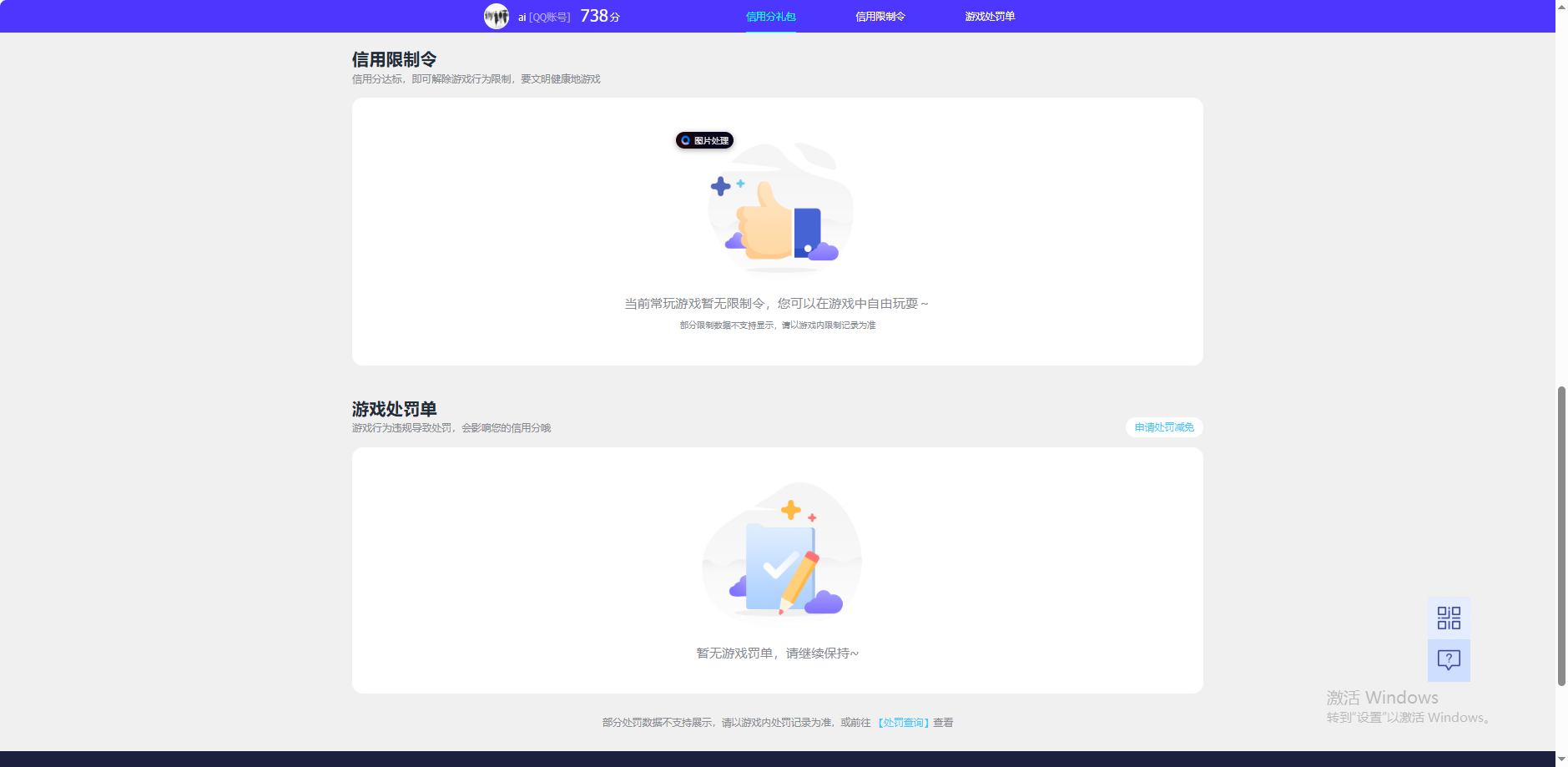Click the checklist pencil illustration
This screenshot has height=767, width=1568.
(x=781, y=551)
